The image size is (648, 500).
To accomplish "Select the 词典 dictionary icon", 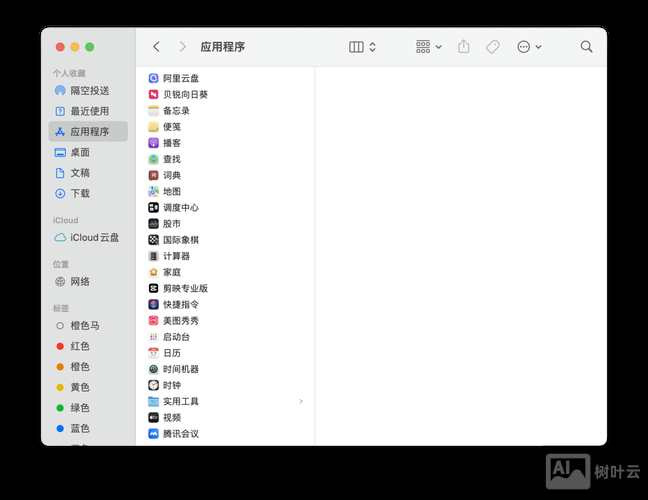I will click(x=153, y=175).
